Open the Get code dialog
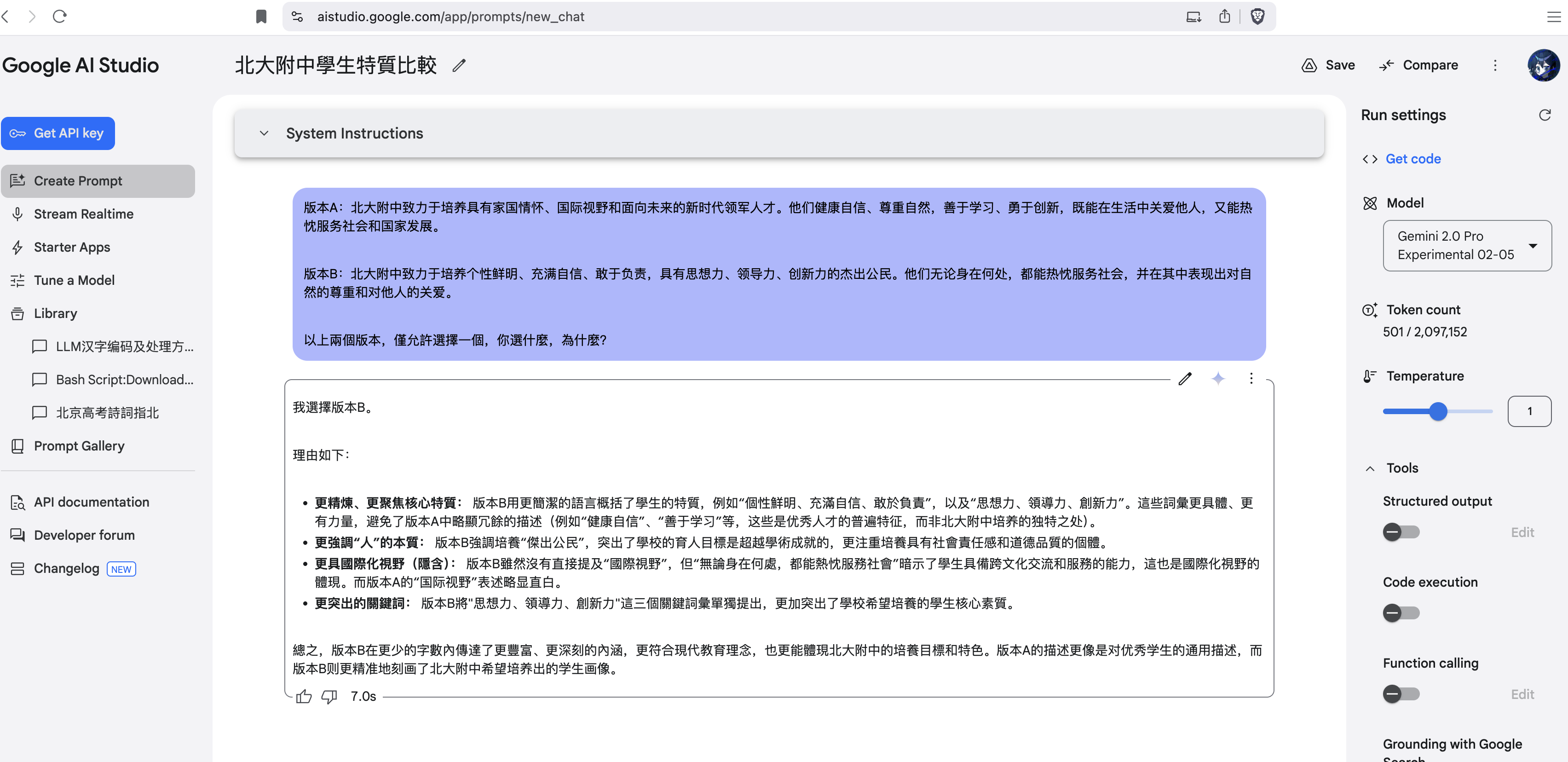Screen dimensions: 1568x762 coord(1413,158)
